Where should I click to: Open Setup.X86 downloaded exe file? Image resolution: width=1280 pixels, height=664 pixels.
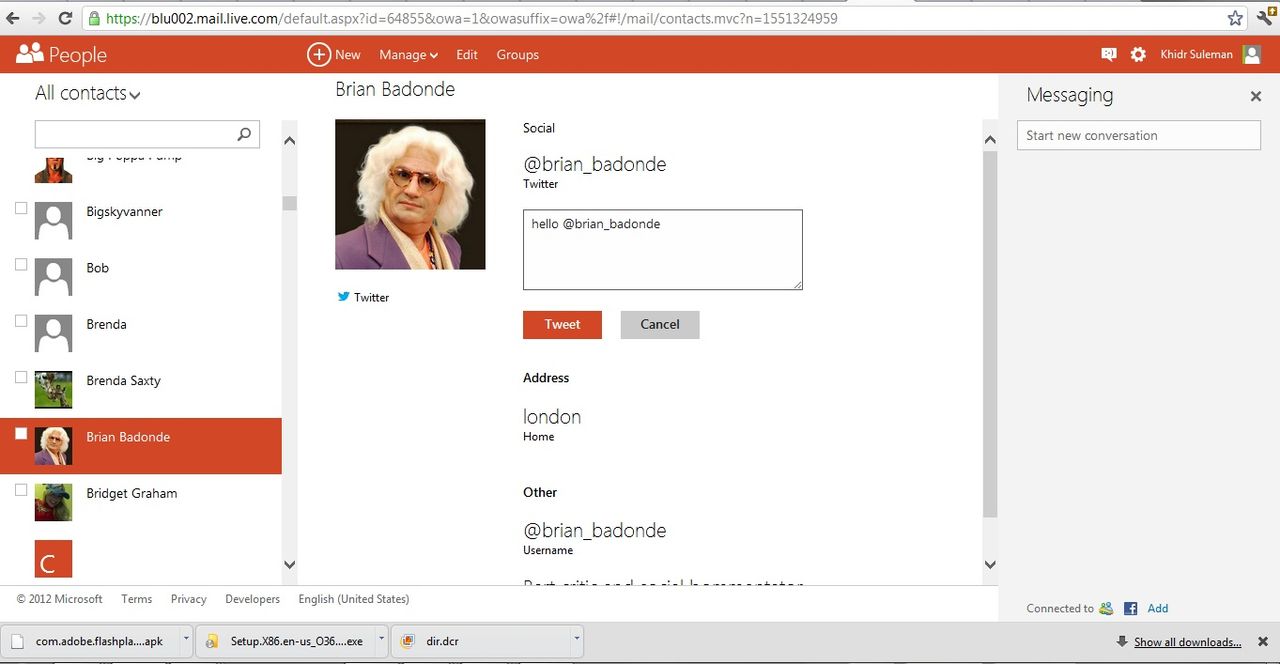pos(285,641)
